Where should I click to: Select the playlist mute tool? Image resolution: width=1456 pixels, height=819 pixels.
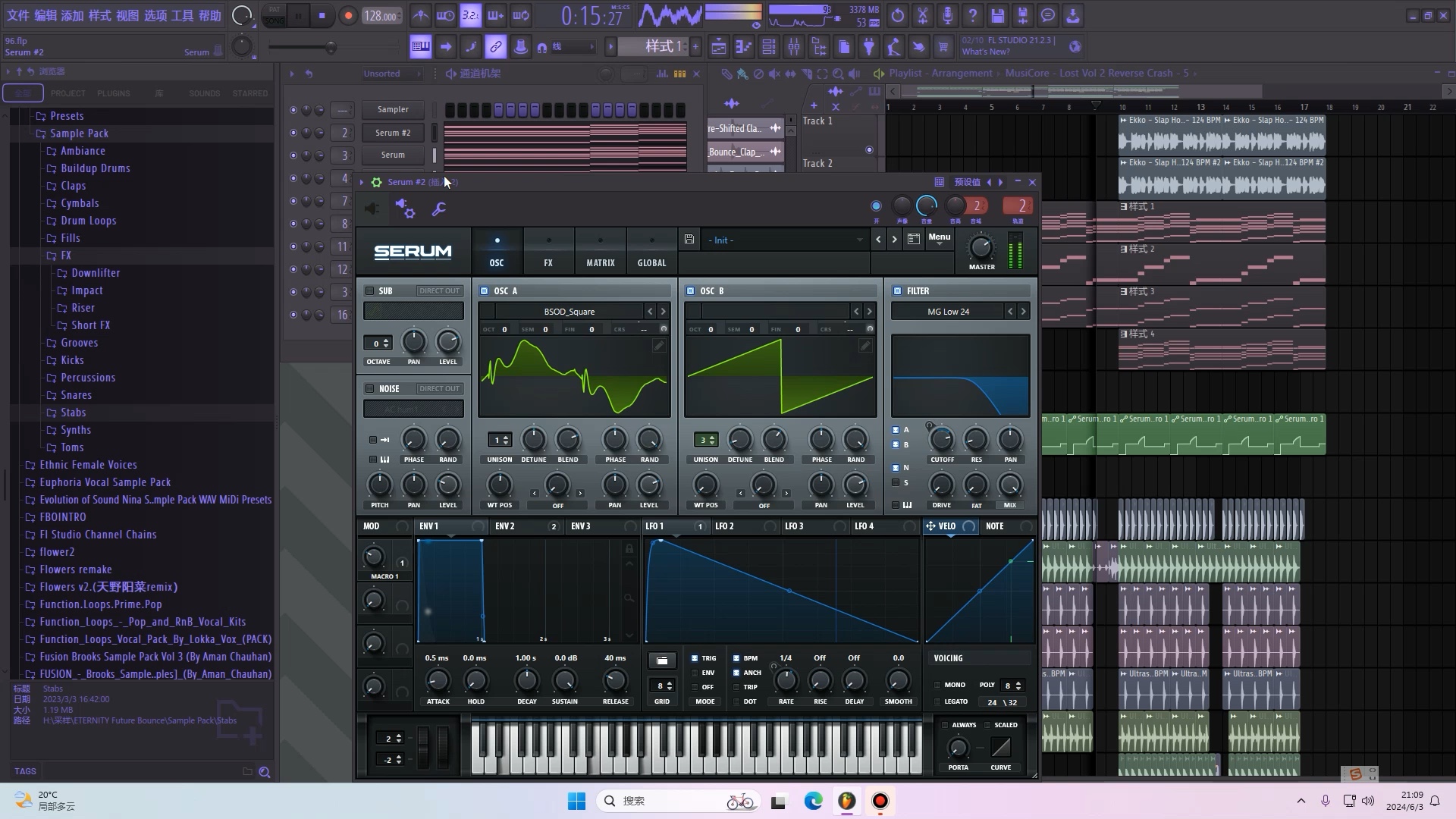[774, 74]
